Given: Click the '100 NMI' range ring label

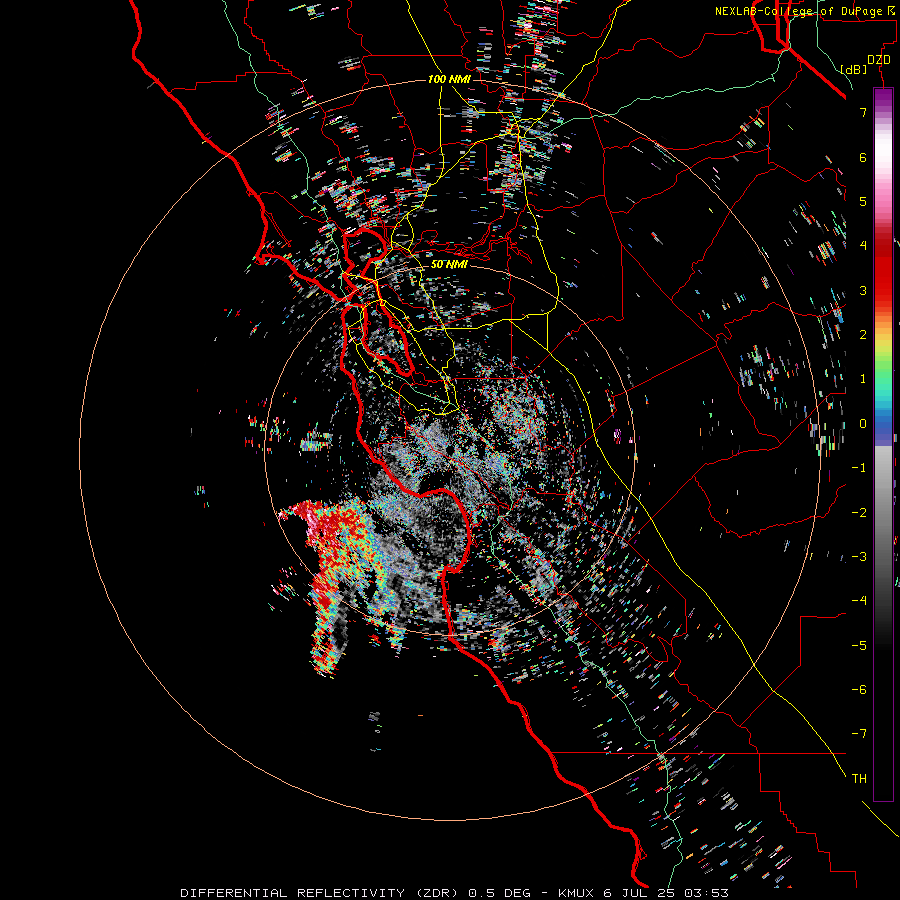Looking at the screenshot, I should coord(449,79).
